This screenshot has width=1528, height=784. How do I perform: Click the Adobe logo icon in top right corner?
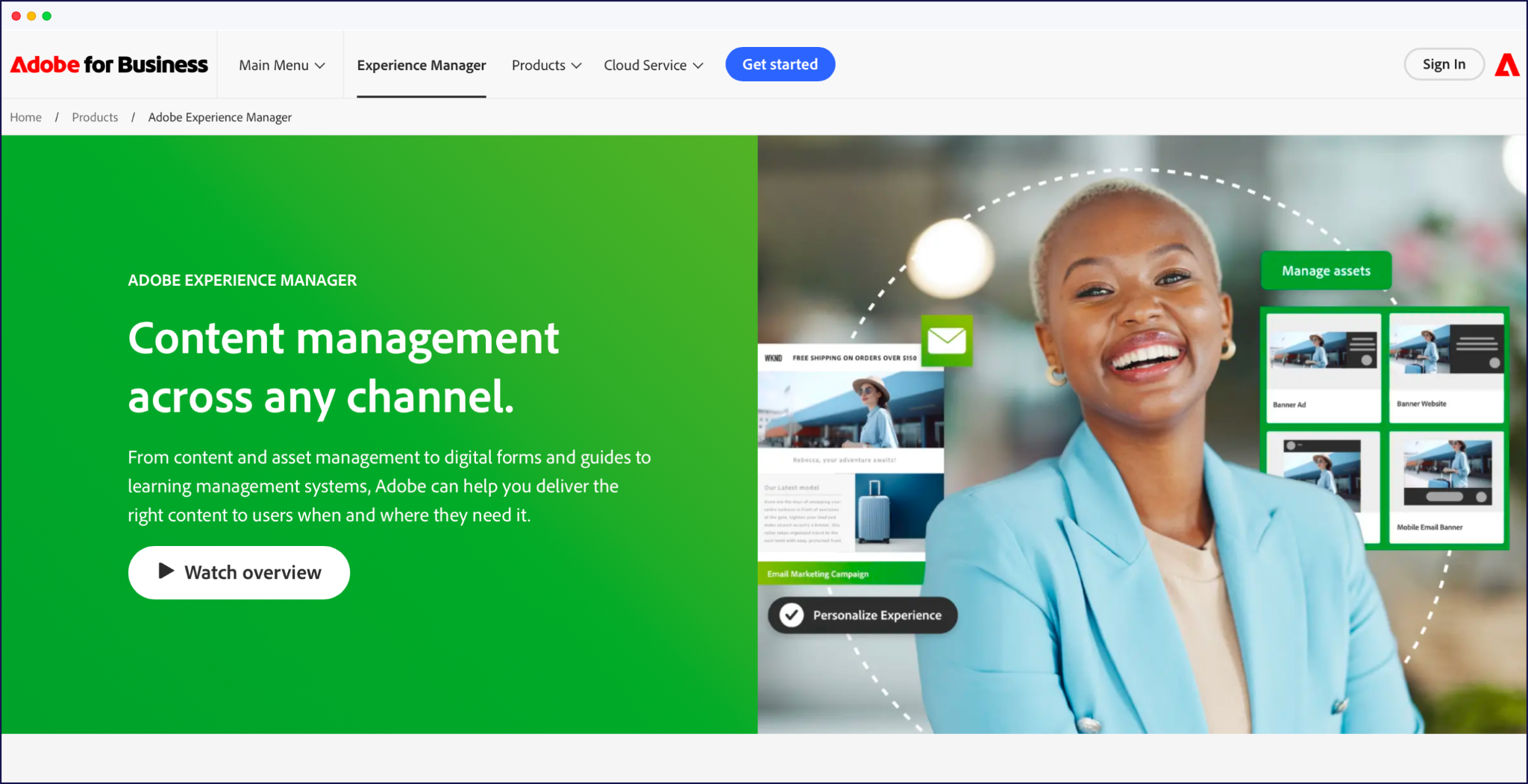point(1506,64)
